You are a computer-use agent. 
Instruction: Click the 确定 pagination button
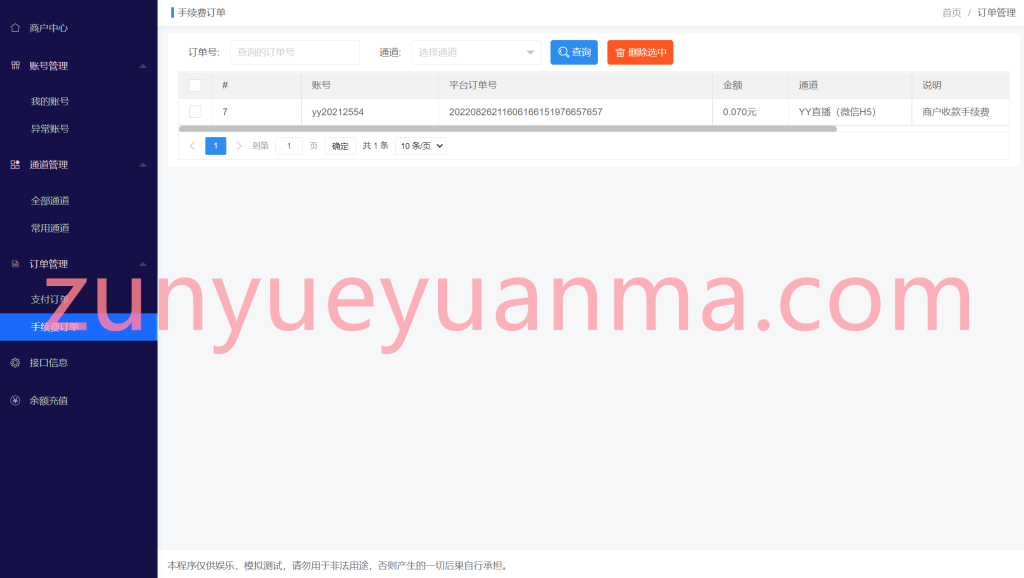point(340,146)
